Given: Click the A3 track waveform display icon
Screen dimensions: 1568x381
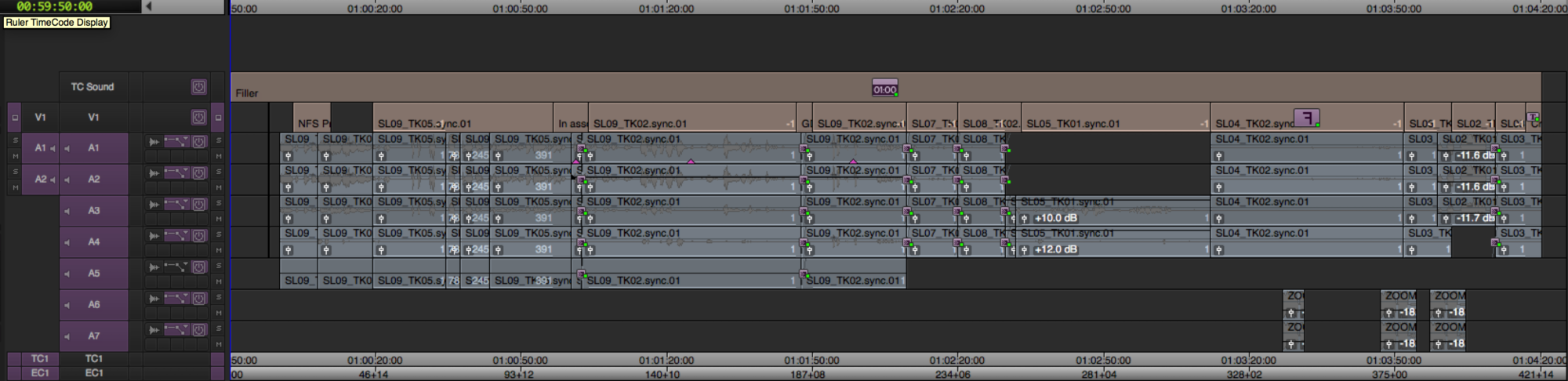Looking at the screenshot, I should [x=154, y=205].
